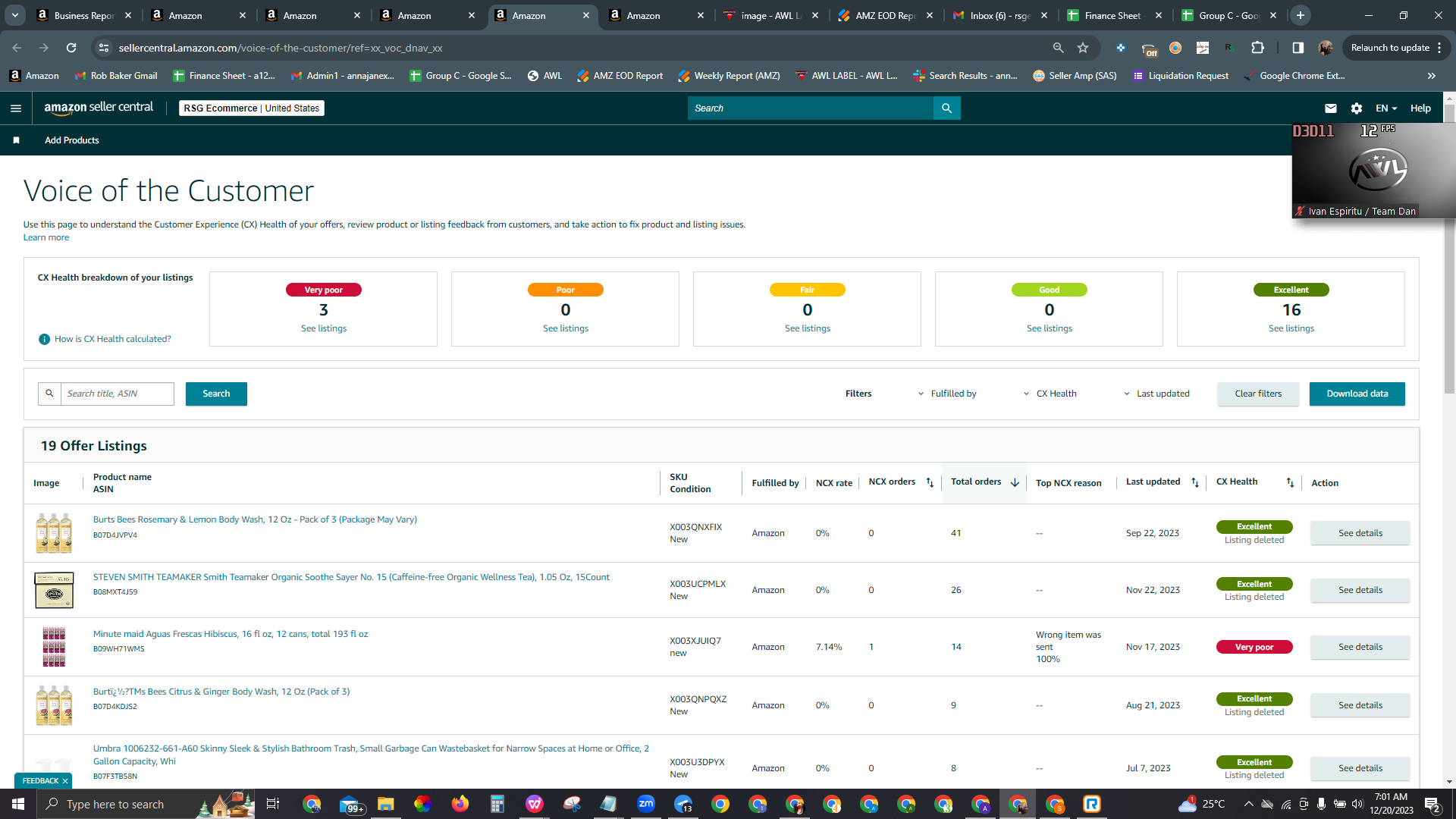Open the EN language dropdown

click(1386, 108)
